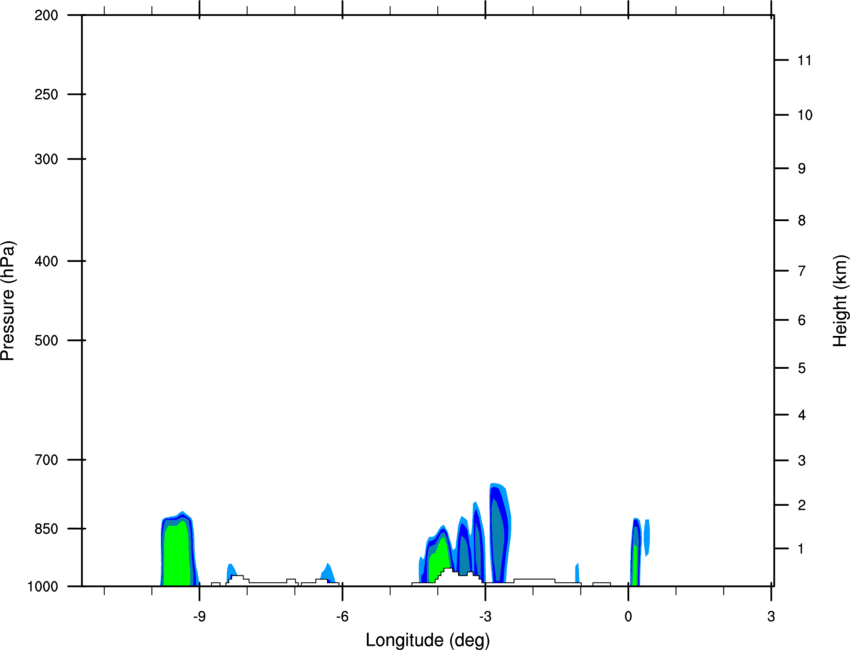The image size is (850, 650).
Task: Click the 4 km height label
Action: click(802, 415)
